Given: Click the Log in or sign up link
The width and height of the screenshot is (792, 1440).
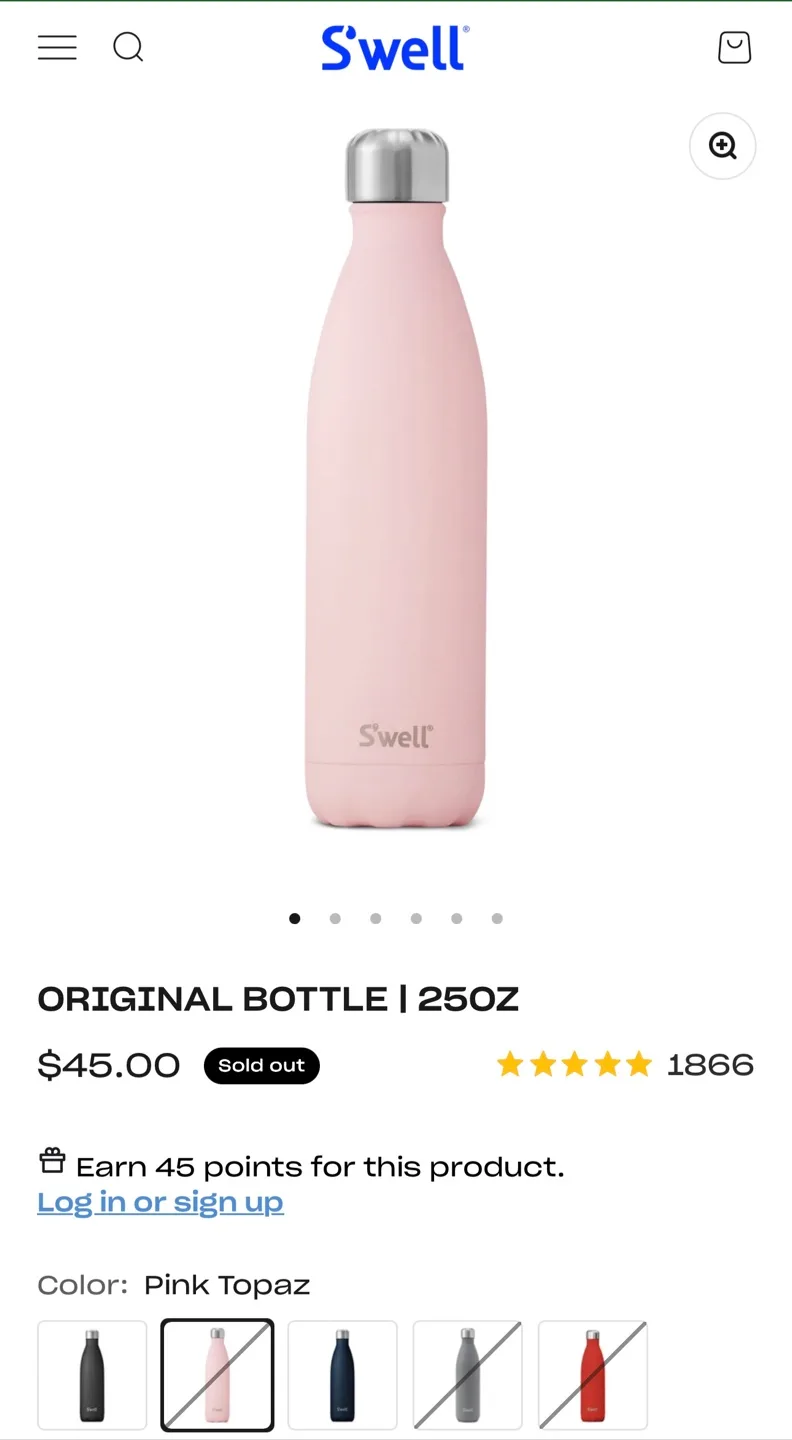Looking at the screenshot, I should (160, 1201).
